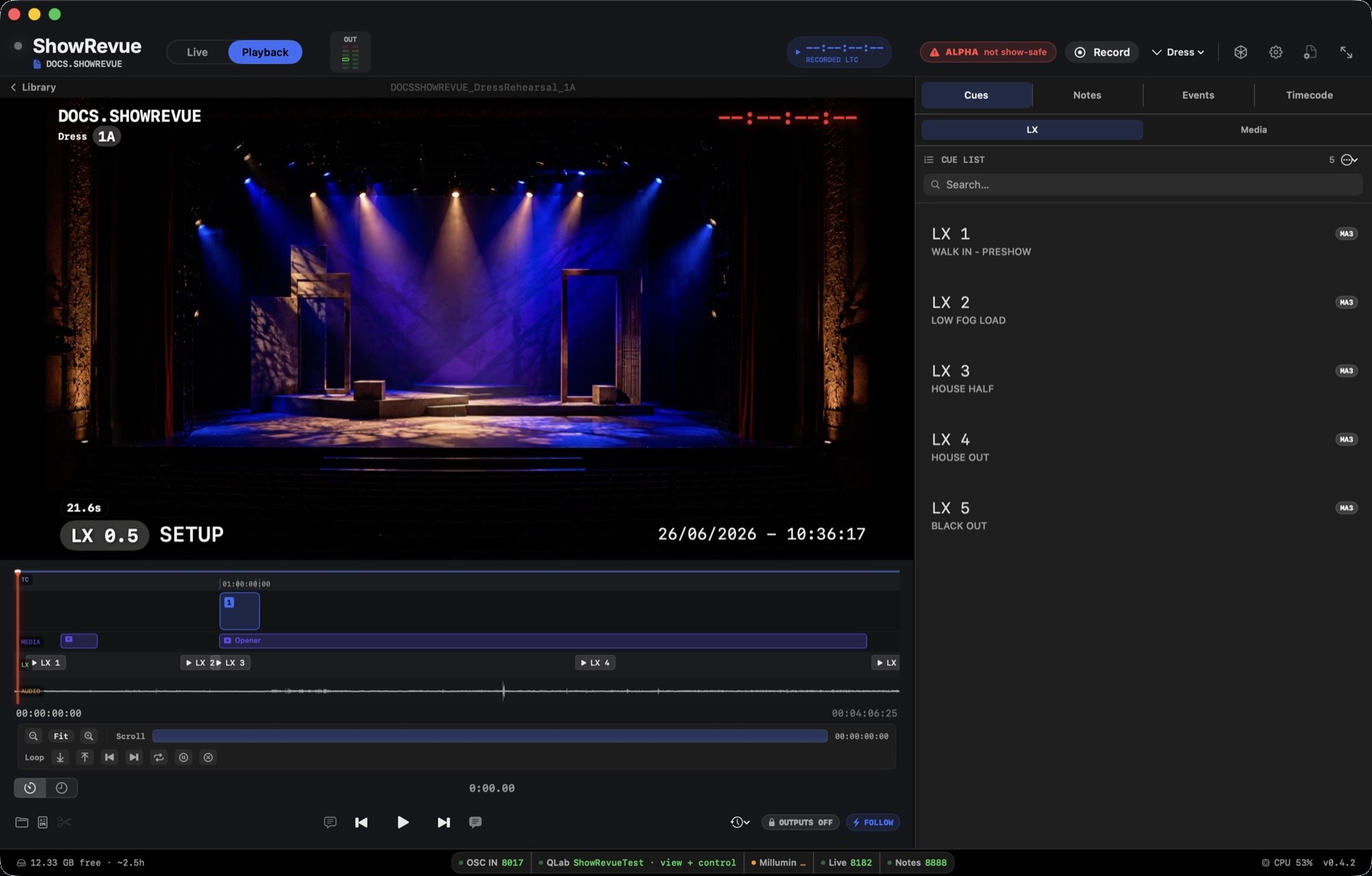
Task: Select cue LX 3 House Half
Action: coord(1143,378)
